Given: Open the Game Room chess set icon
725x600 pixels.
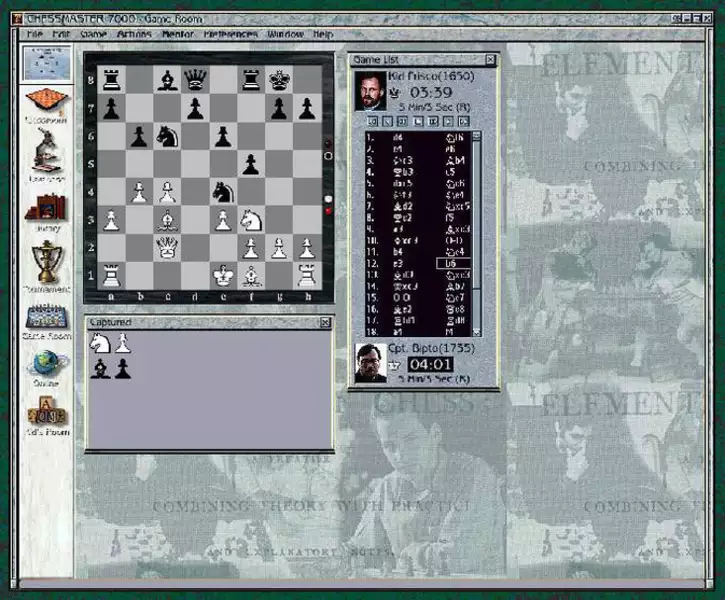Looking at the screenshot, I should click(46, 321).
